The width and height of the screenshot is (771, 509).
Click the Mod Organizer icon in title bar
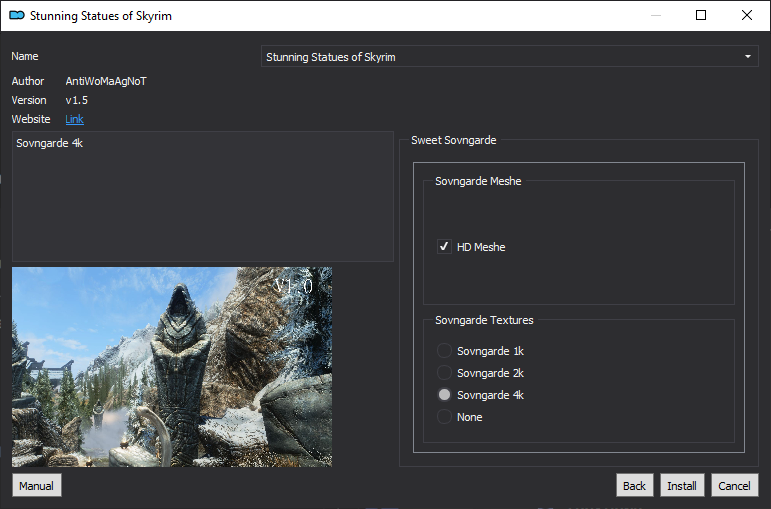[17, 16]
